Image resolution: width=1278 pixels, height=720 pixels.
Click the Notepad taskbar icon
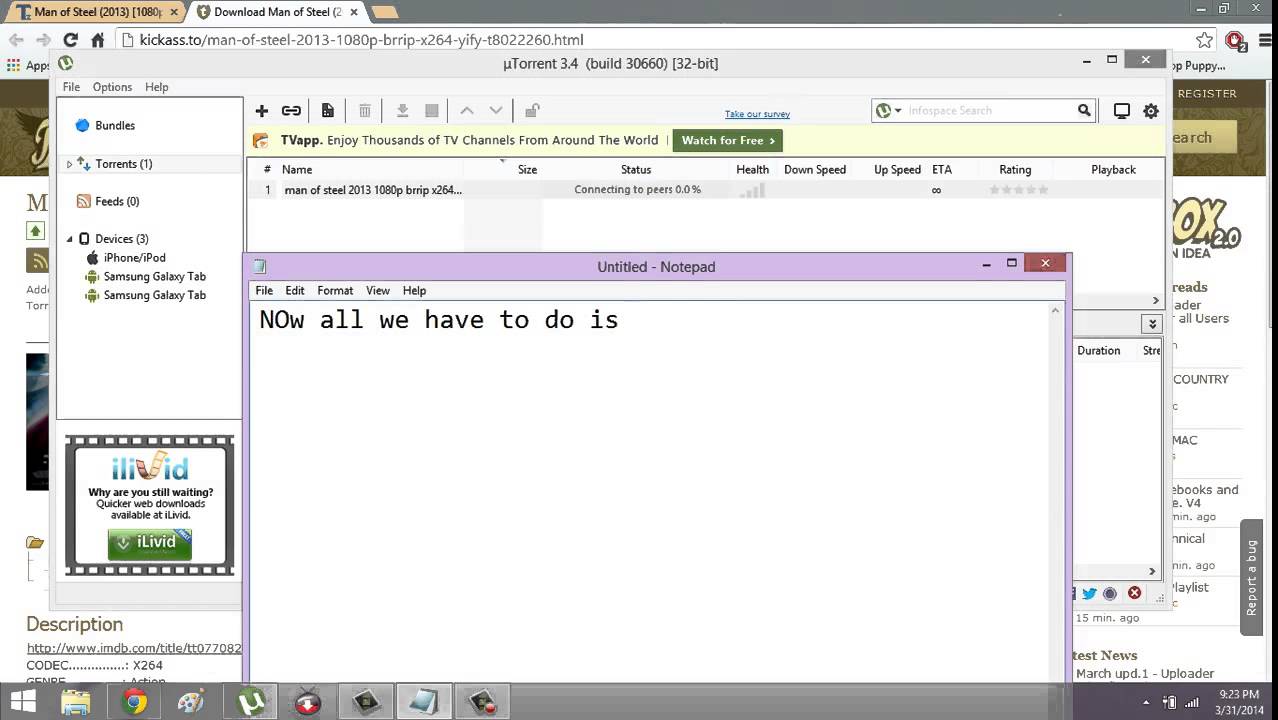click(424, 702)
